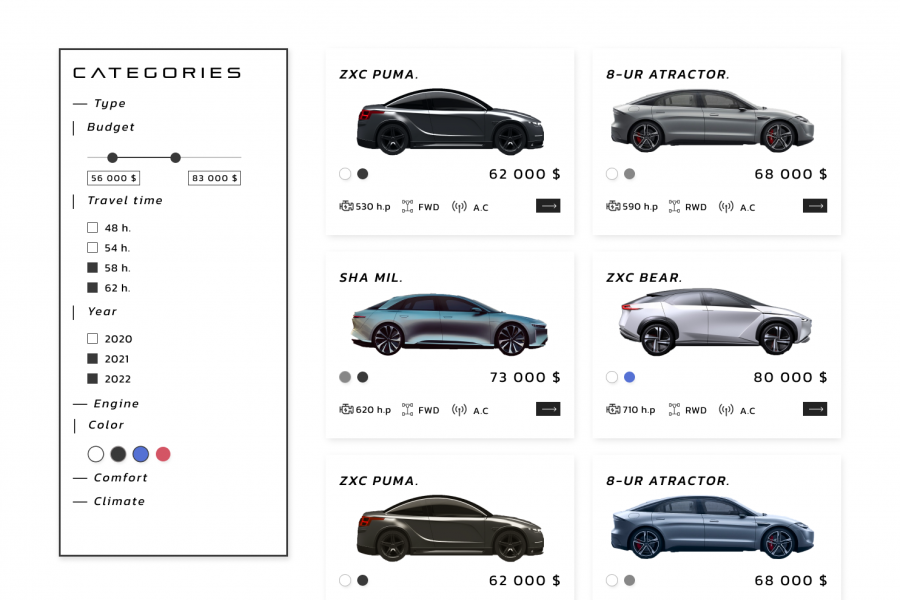Image resolution: width=900 pixels, height=600 pixels.
Task: Click the arrow button on the first ZXC Puma card
Action: coord(548,206)
